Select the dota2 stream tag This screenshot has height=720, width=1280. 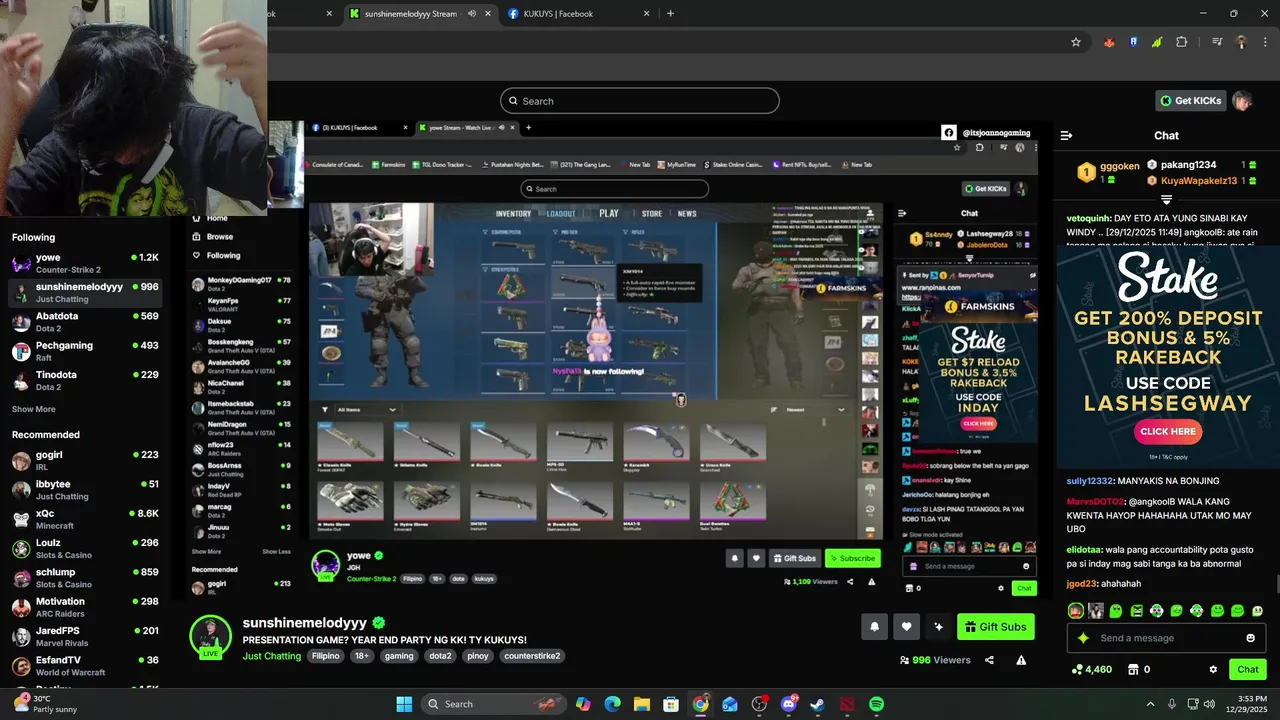click(441, 656)
